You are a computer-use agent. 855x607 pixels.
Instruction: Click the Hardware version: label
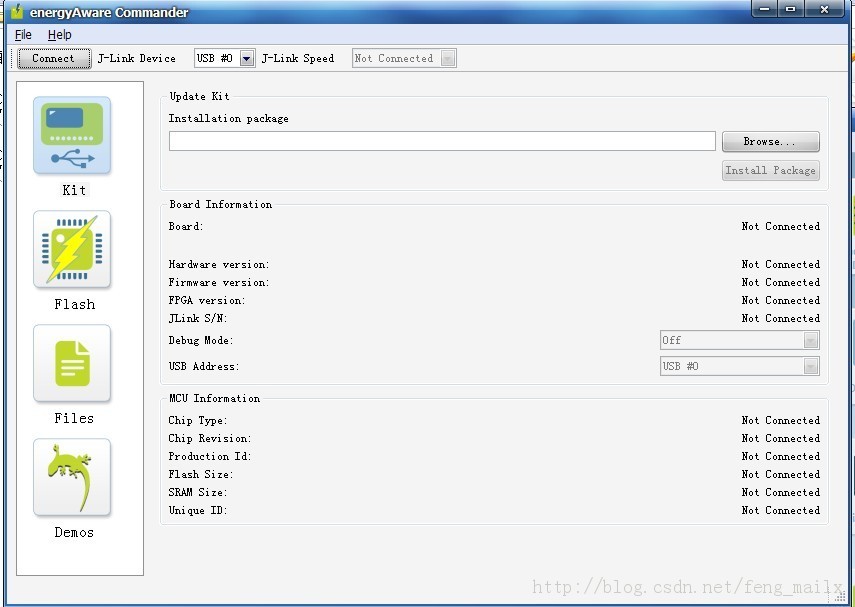219,265
